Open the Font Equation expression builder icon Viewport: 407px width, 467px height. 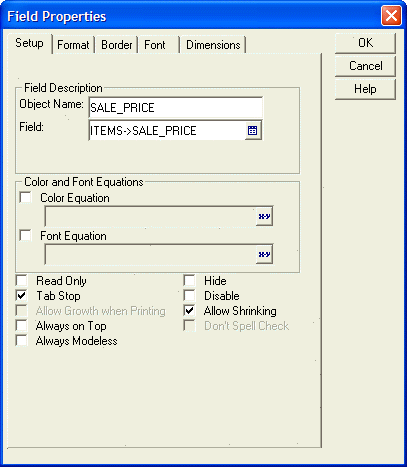[264, 254]
